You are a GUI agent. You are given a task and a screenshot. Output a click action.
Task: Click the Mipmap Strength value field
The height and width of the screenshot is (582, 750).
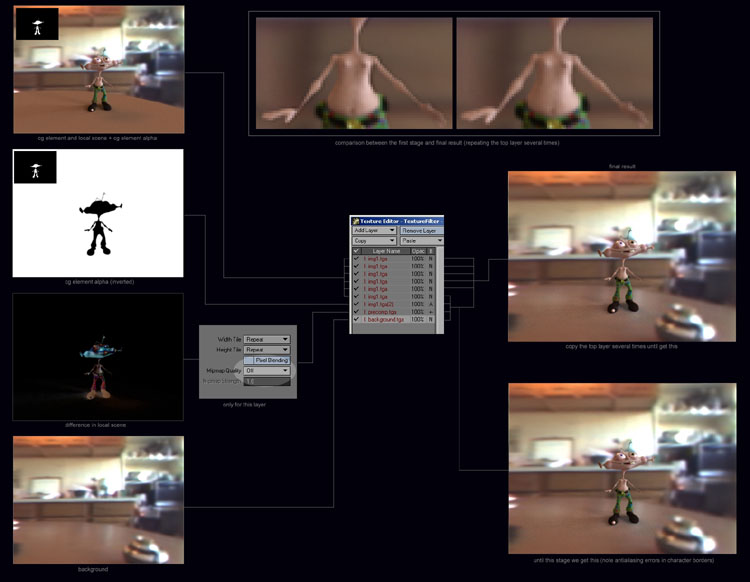coord(267,381)
